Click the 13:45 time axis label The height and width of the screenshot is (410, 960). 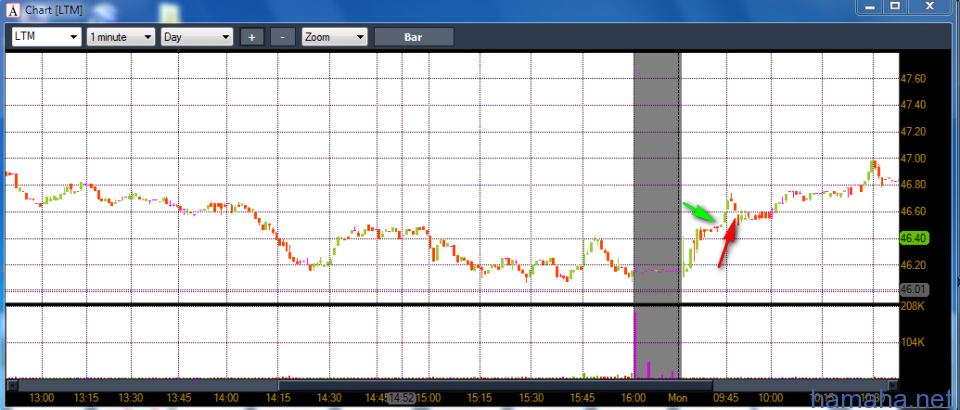coord(180,398)
